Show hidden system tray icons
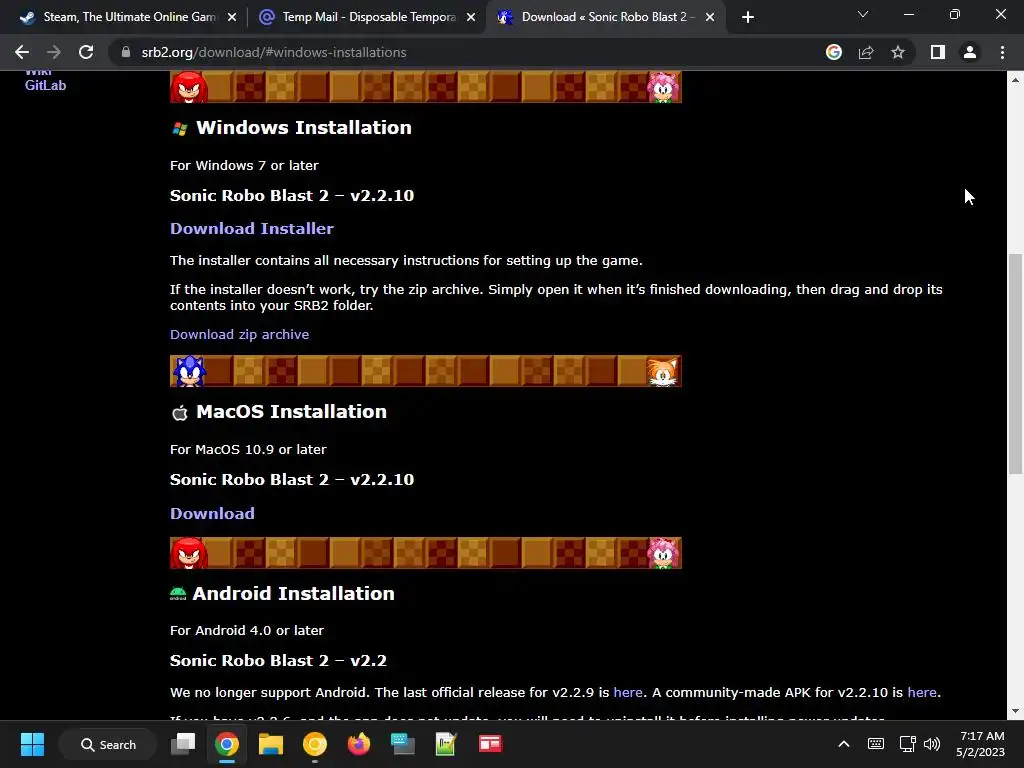The width and height of the screenshot is (1024, 768). (844, 744)
